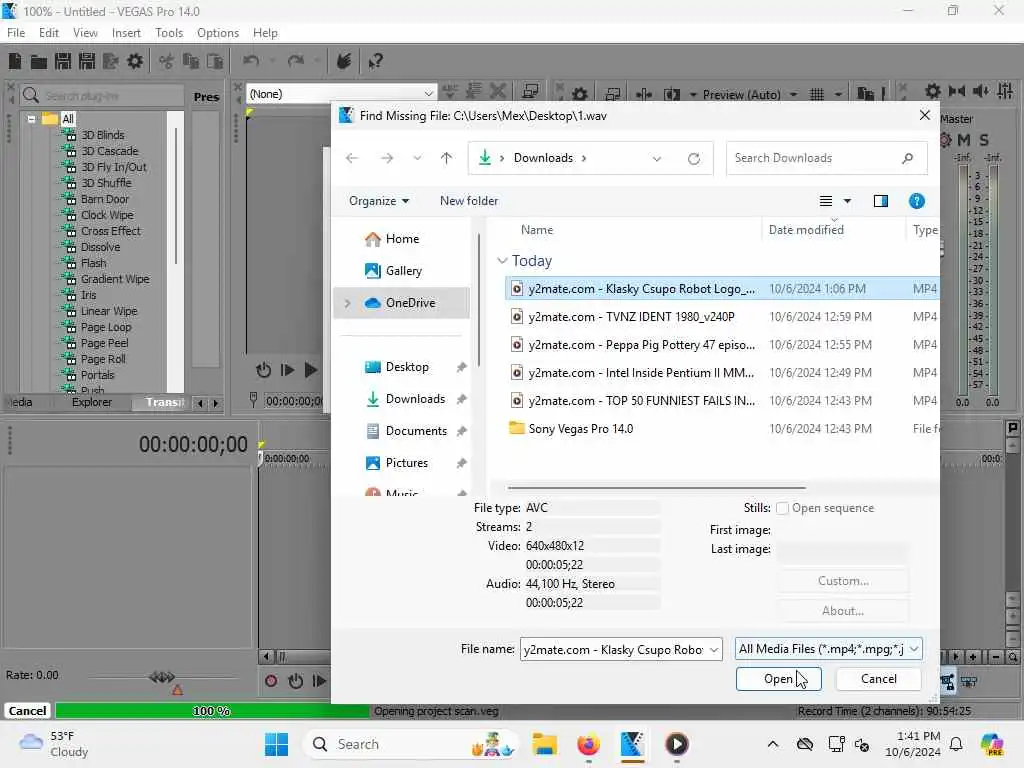Go back in the file dialog

point(352,158)
